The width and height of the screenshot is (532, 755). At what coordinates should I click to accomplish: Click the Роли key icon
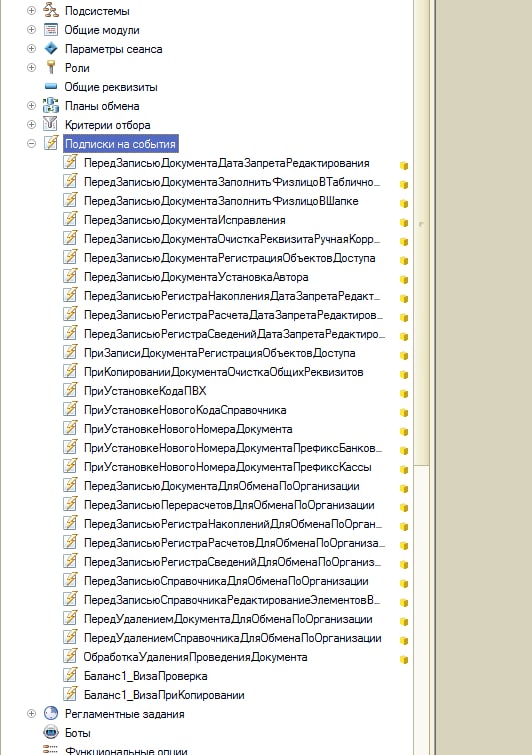tap(51, 67)
